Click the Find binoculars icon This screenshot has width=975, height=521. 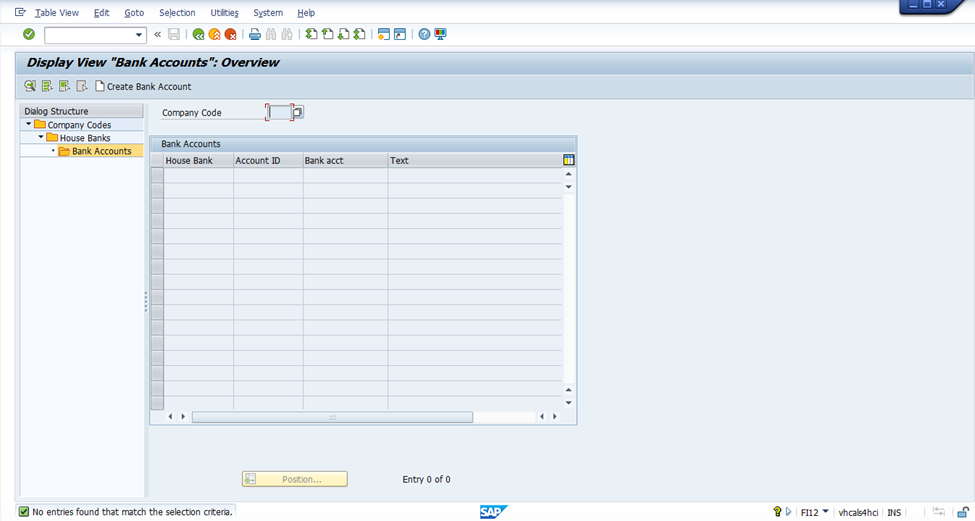point(270,34)
